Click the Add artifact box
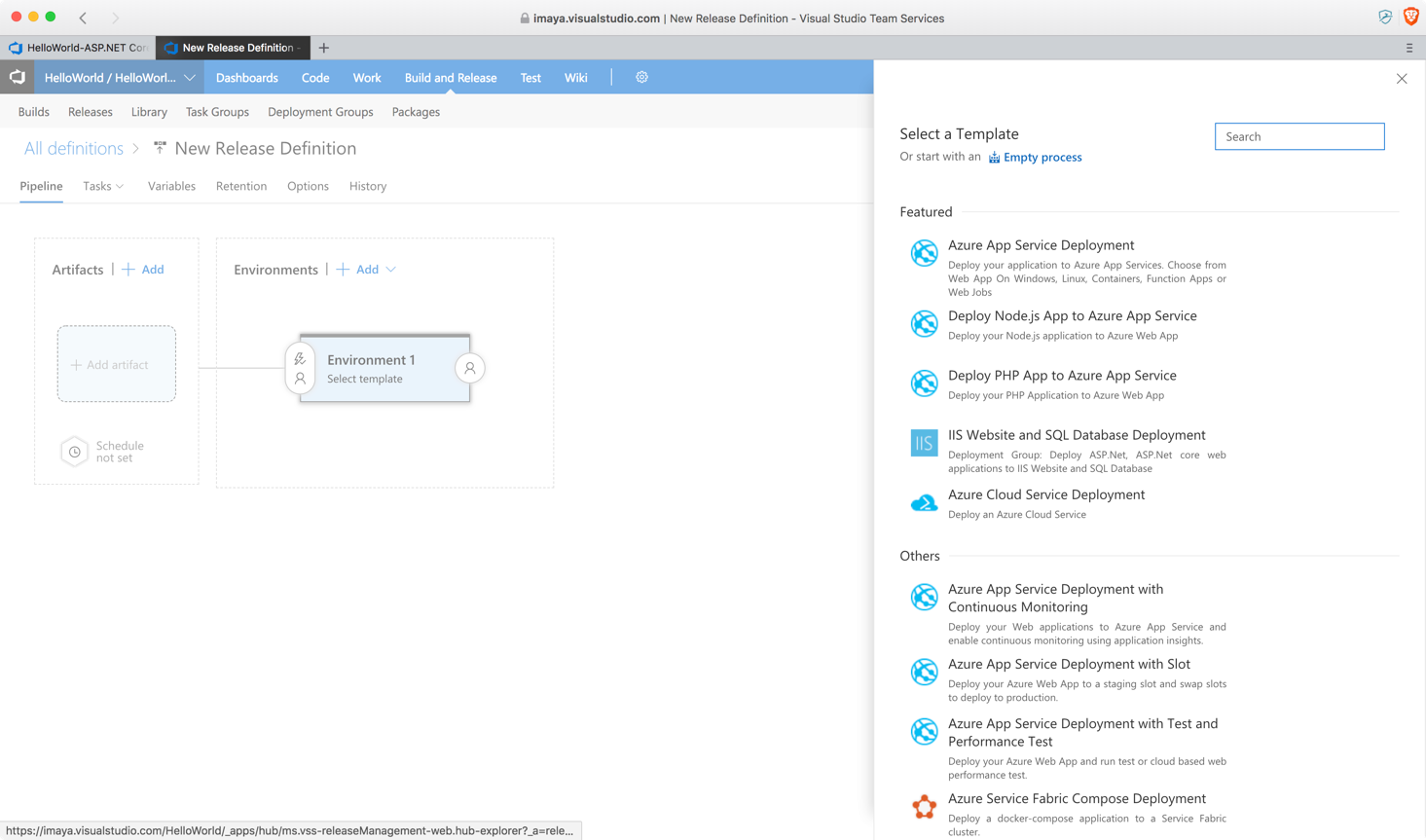Viewport: 1426px width, 840px height. (x=117, y=364)
